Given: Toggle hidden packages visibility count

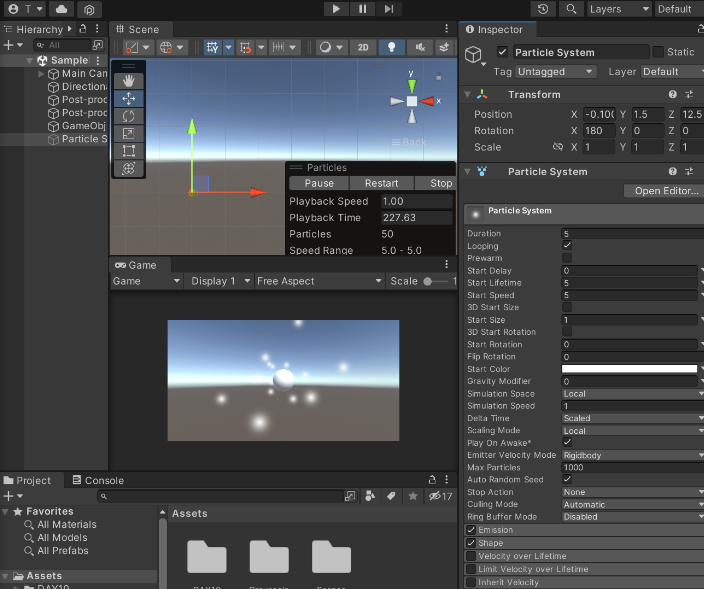Looking at the screenshot, I should [440, 496].
